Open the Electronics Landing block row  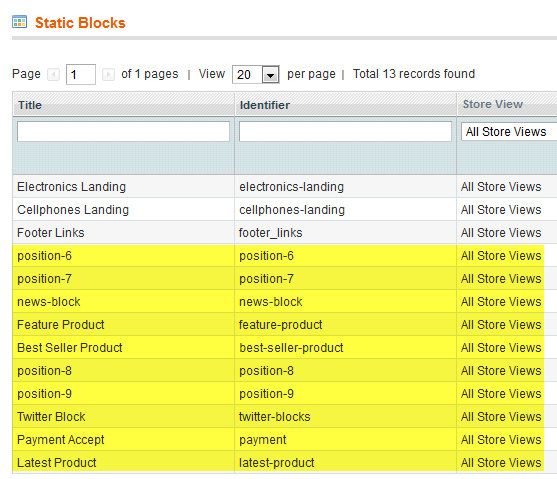pyautogui.click(x=285, y=187)
